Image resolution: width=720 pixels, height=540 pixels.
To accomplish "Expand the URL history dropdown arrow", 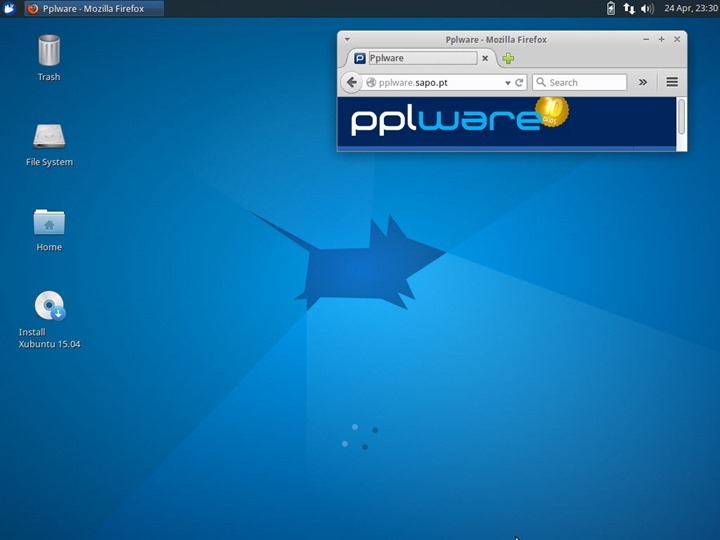I will tap(507, 83).
